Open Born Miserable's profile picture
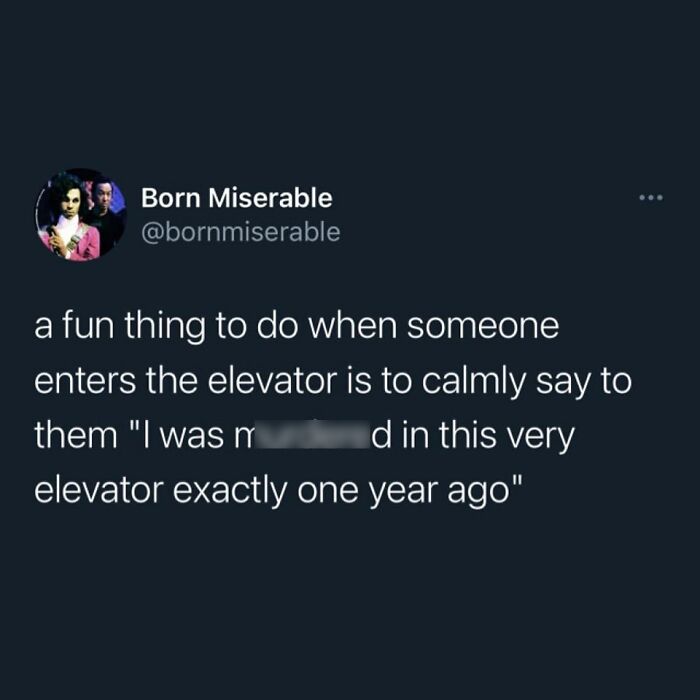Image resolution: width=700 pixels, height=700 pixels. point(81,215)
